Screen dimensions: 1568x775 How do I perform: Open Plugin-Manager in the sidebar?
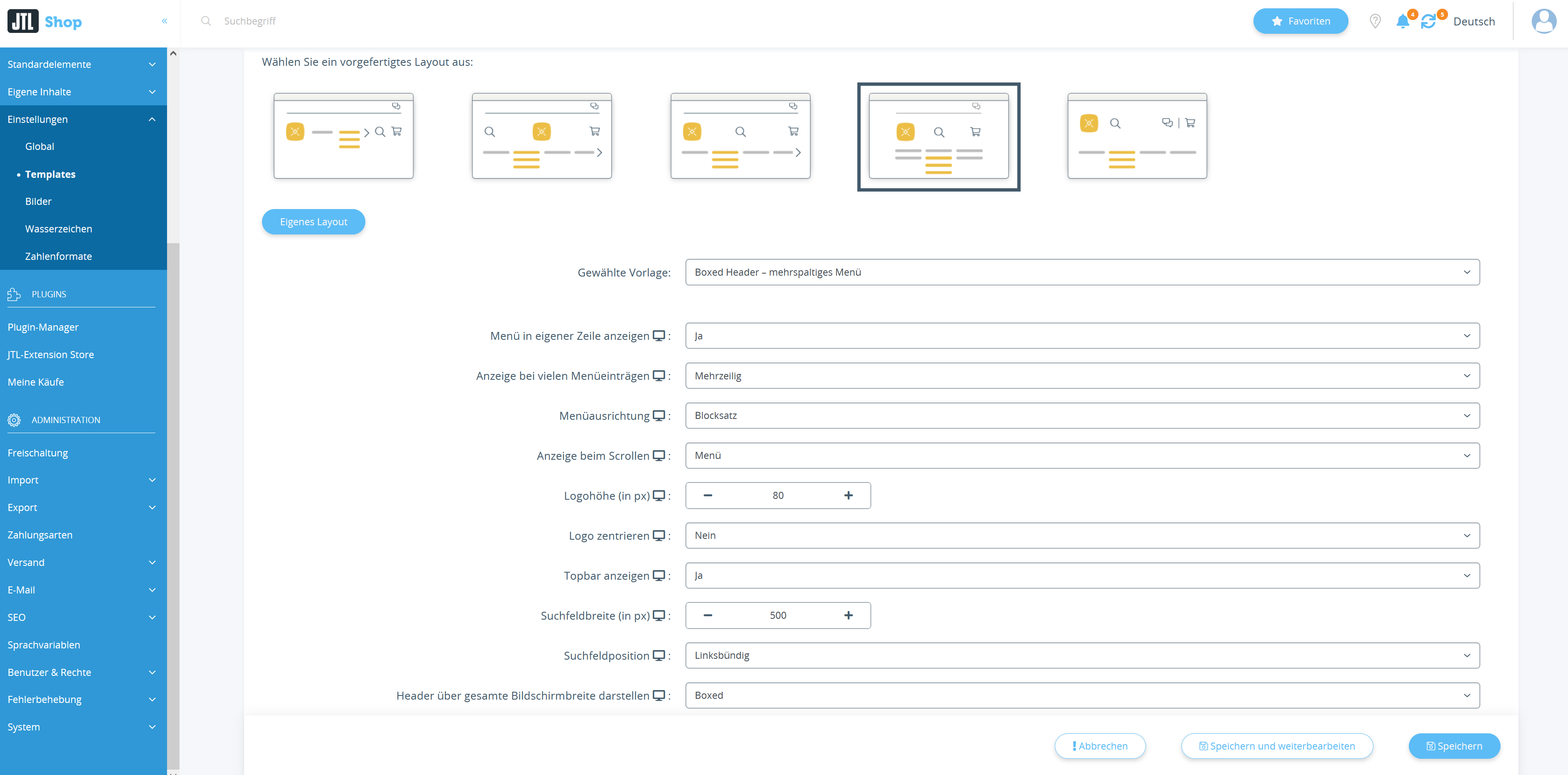[x=43, y=326]
